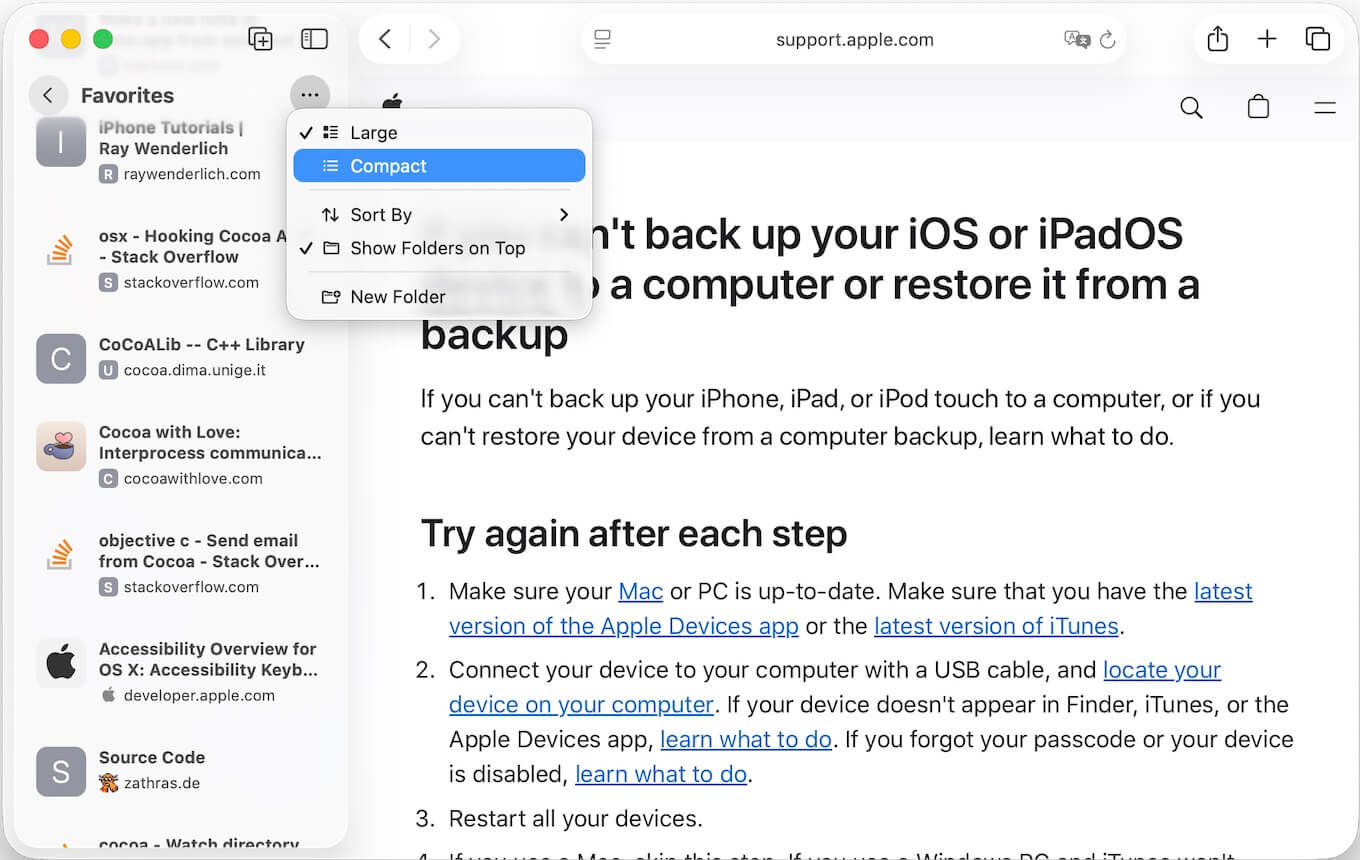Toggle the sidebar panel icon
Image resolution: width=1360 pixels, height=860 pixels.
pyautogui.click(x=314, y=39)
